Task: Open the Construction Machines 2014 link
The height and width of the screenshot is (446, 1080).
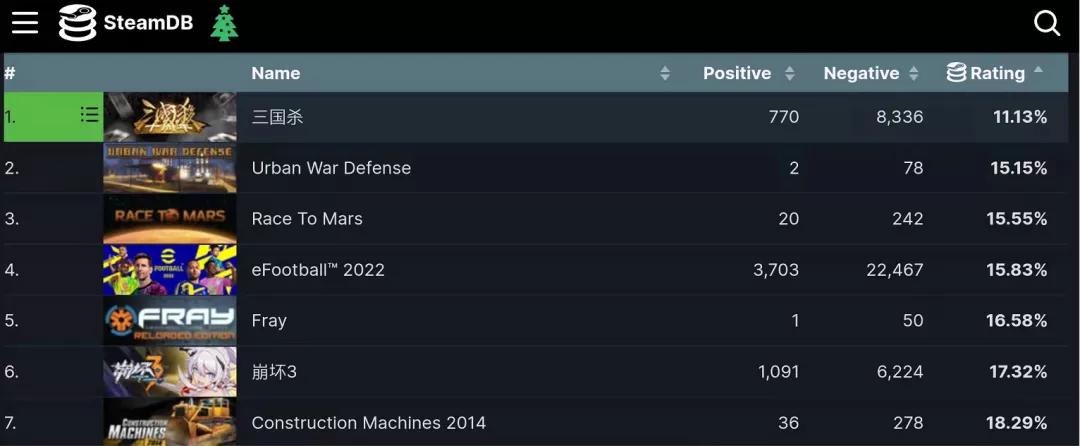Action: click(x=368, y=423)
